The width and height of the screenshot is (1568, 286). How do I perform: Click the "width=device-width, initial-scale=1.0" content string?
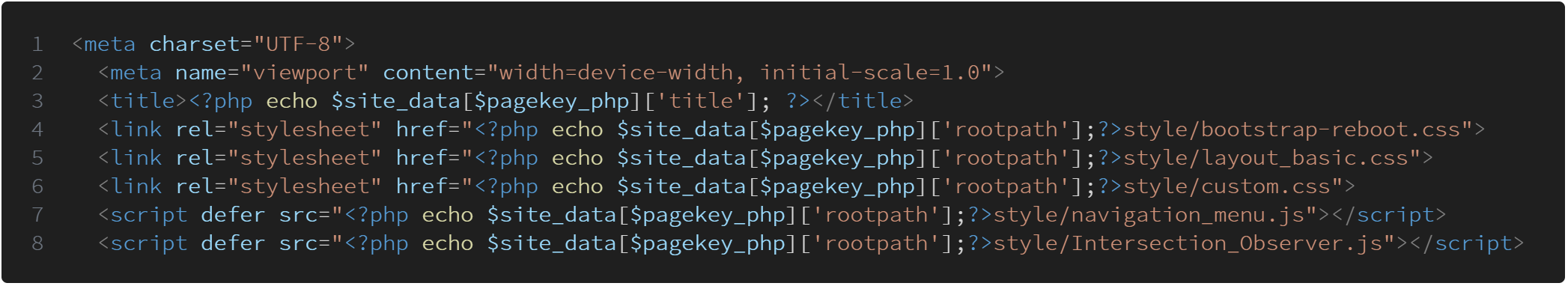click(x=740, y=73)
